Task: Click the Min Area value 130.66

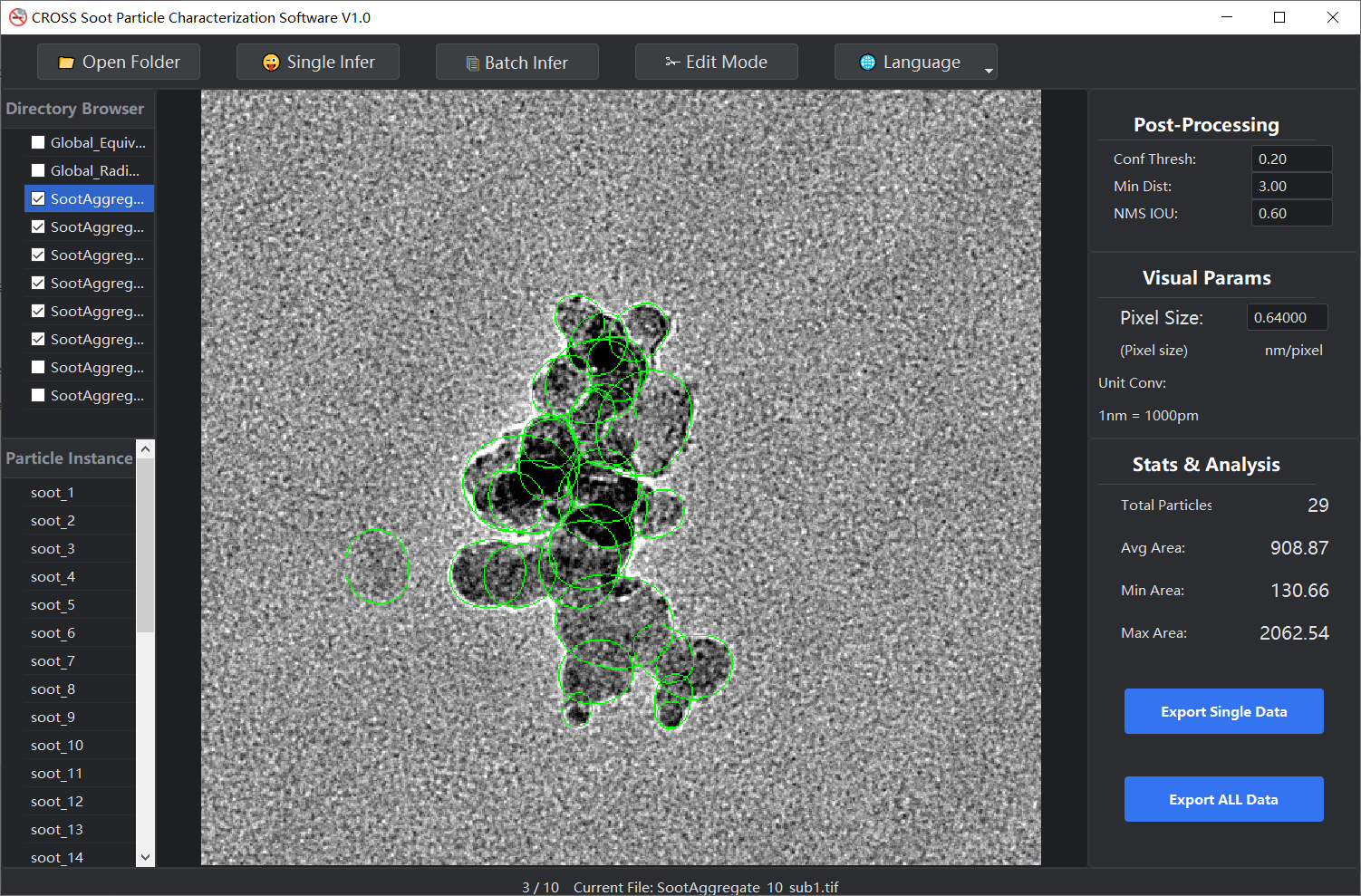Action: 1299,591
